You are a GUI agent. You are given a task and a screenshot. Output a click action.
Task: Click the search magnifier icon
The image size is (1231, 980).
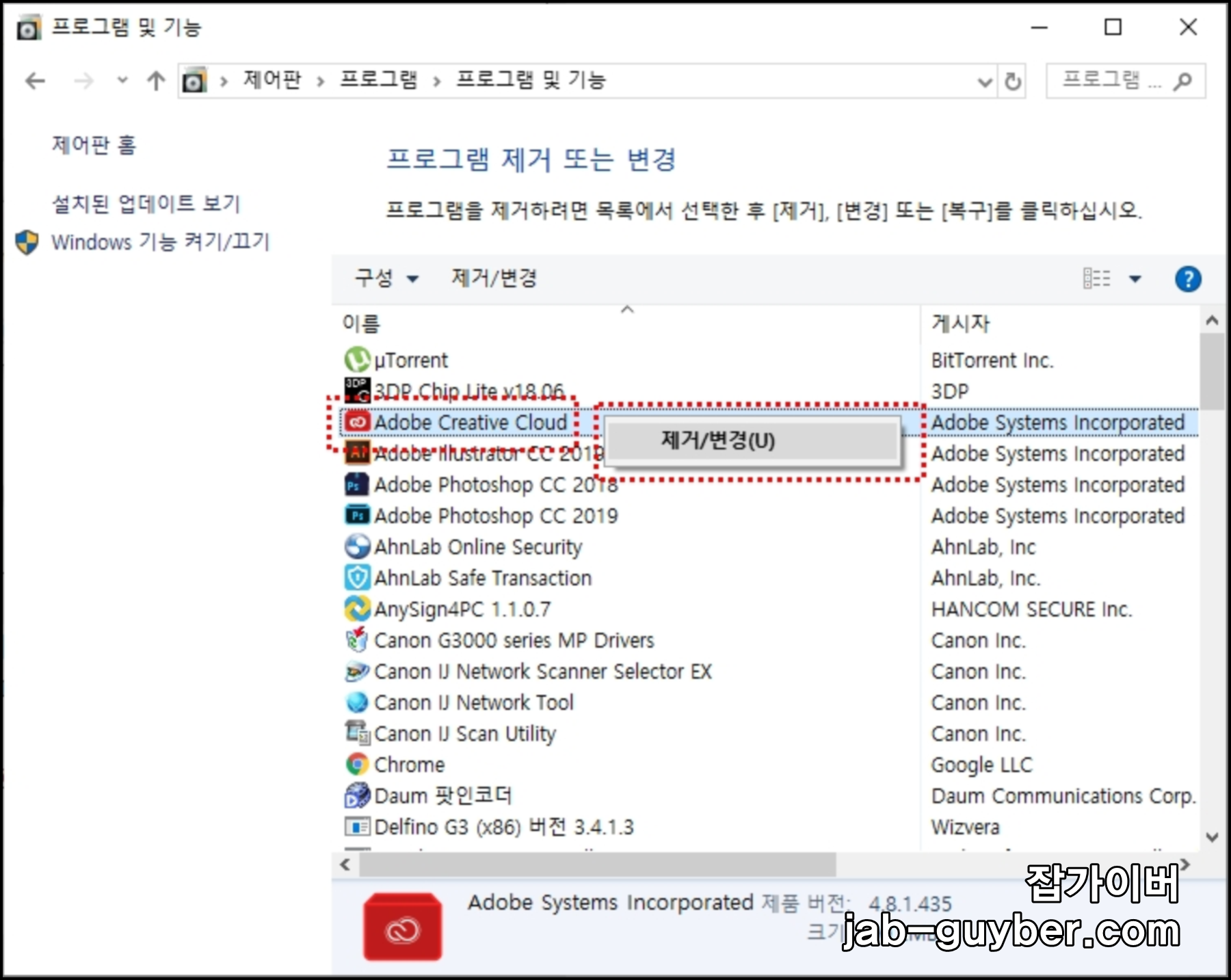(x=1182, y=81)
